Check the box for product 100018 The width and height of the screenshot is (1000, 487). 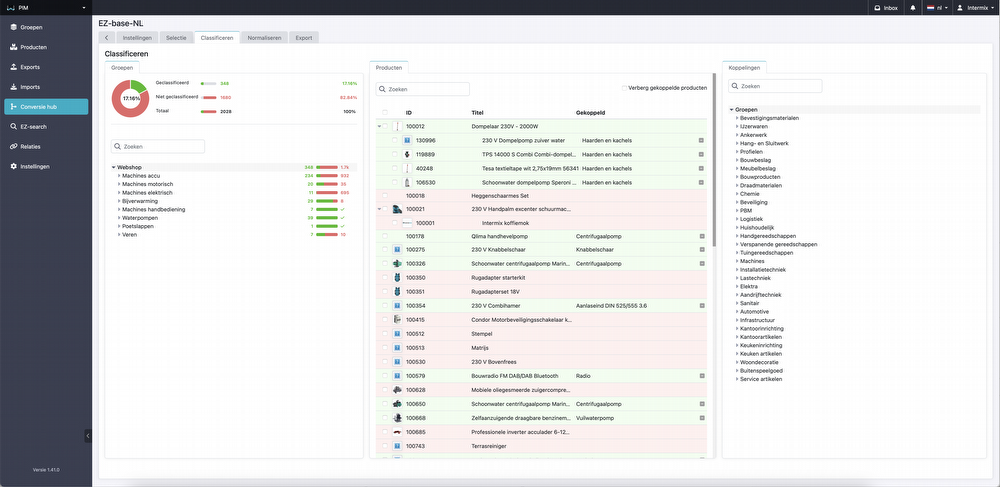point(385,196)
